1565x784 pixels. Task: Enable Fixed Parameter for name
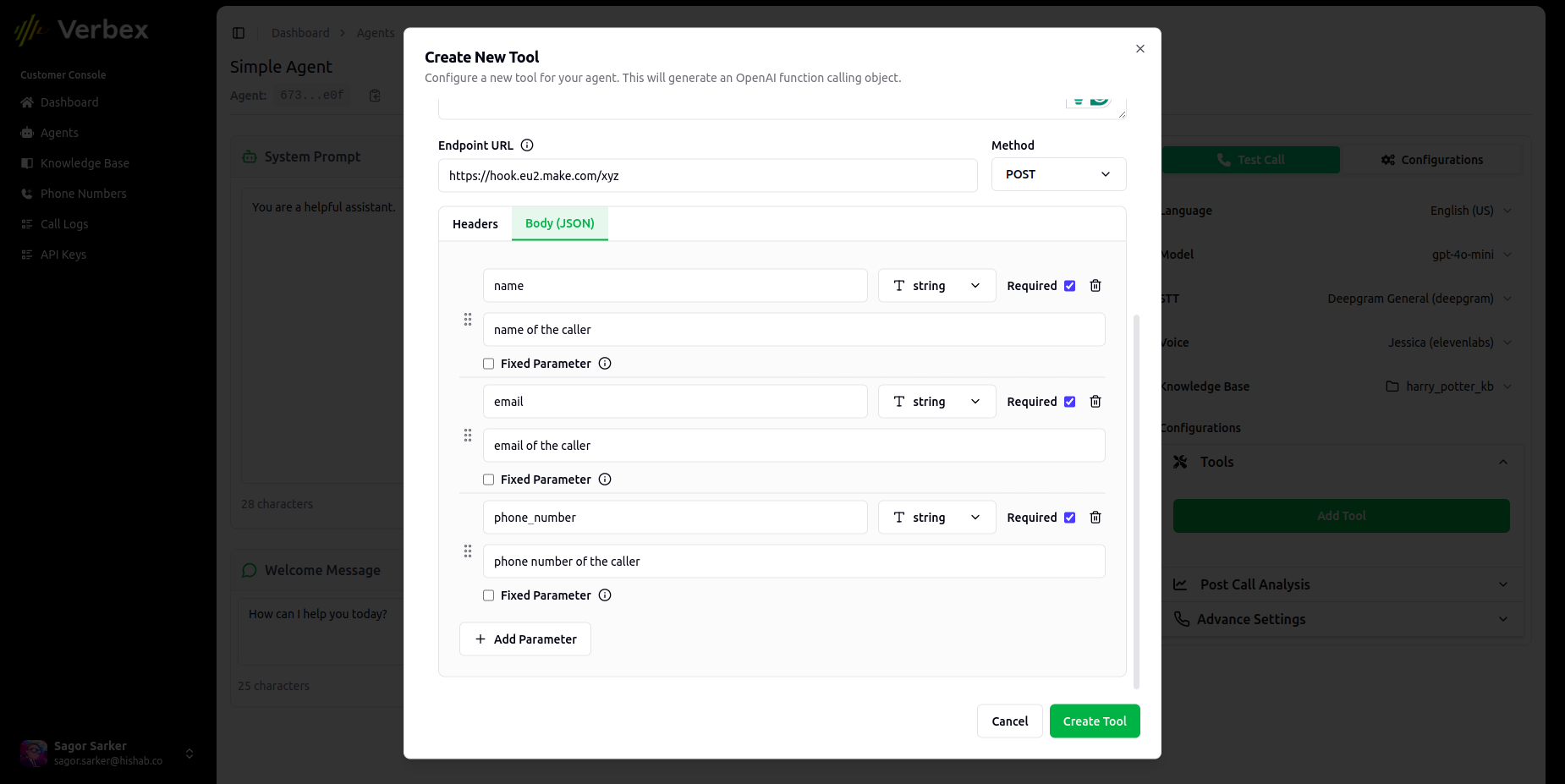pos(489,364)
